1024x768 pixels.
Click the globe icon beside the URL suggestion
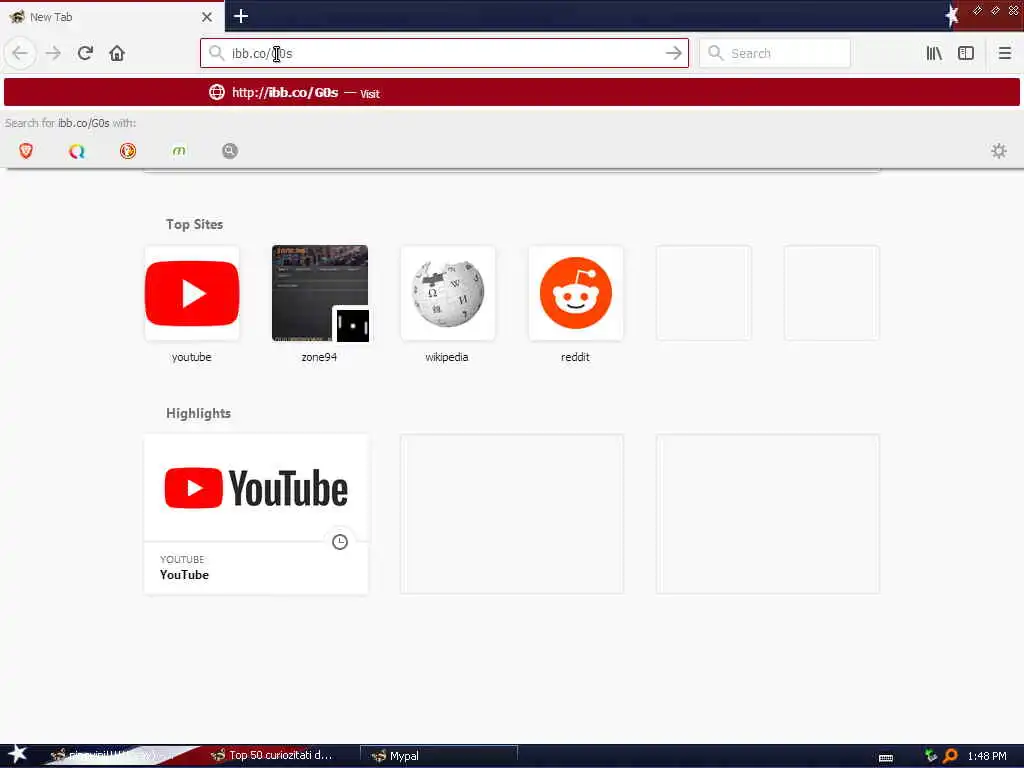pos(217,92)
